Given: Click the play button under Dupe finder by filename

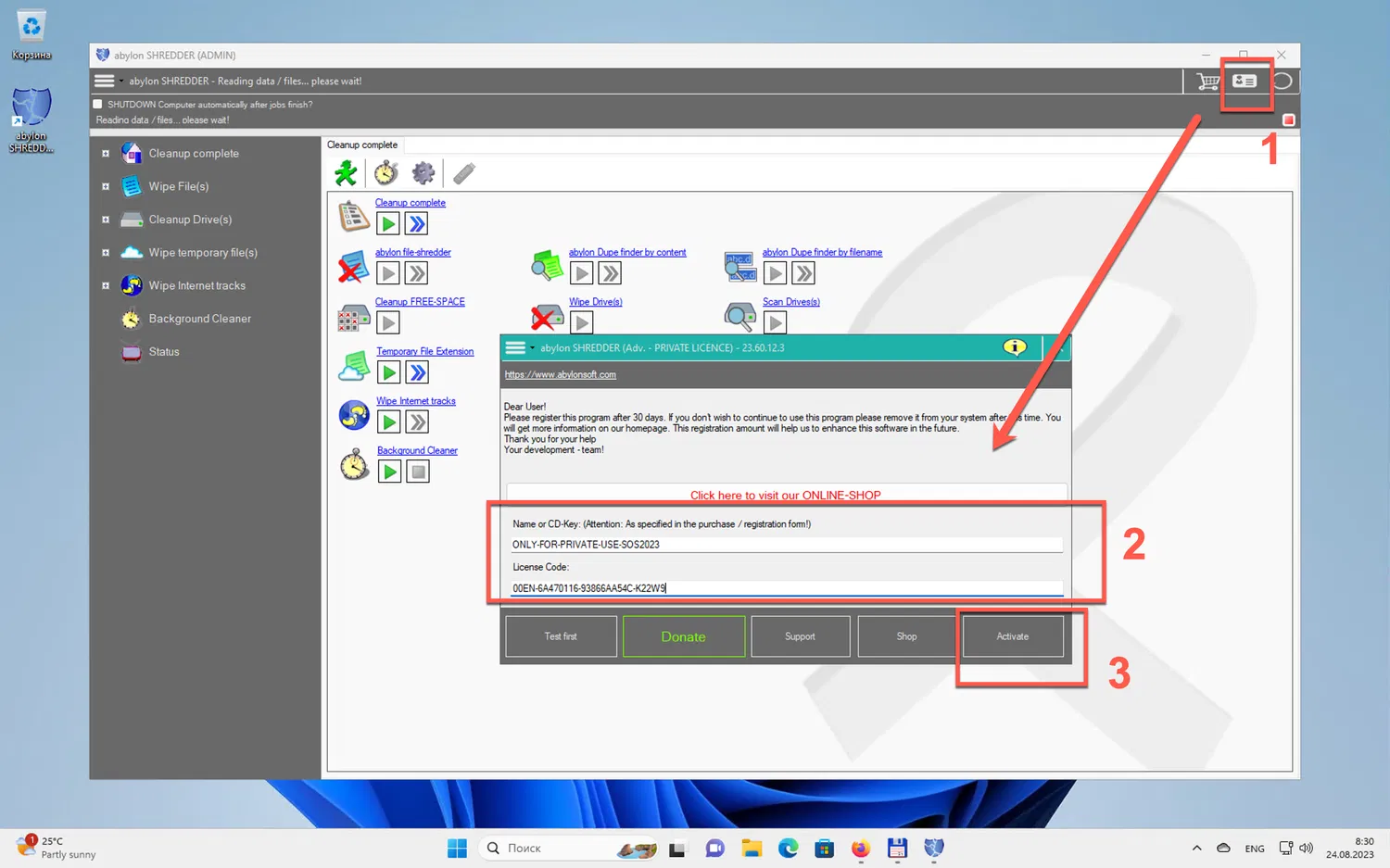Looking at the screenshot, I should click(x=775, y=273).
